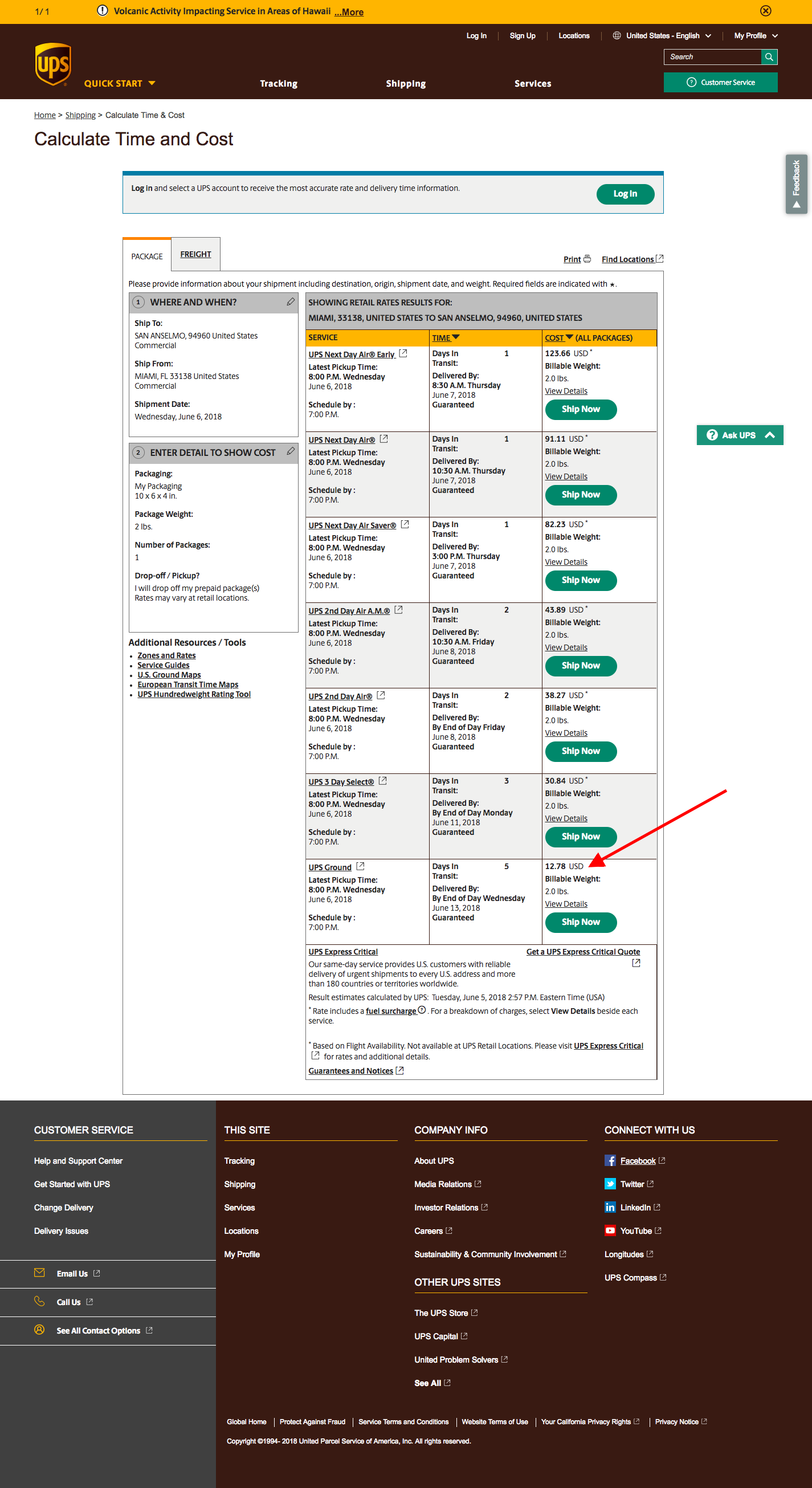The image size is (812, 1488).
Task: Click the Home breadcrumb link
Action: coord(44,115)
